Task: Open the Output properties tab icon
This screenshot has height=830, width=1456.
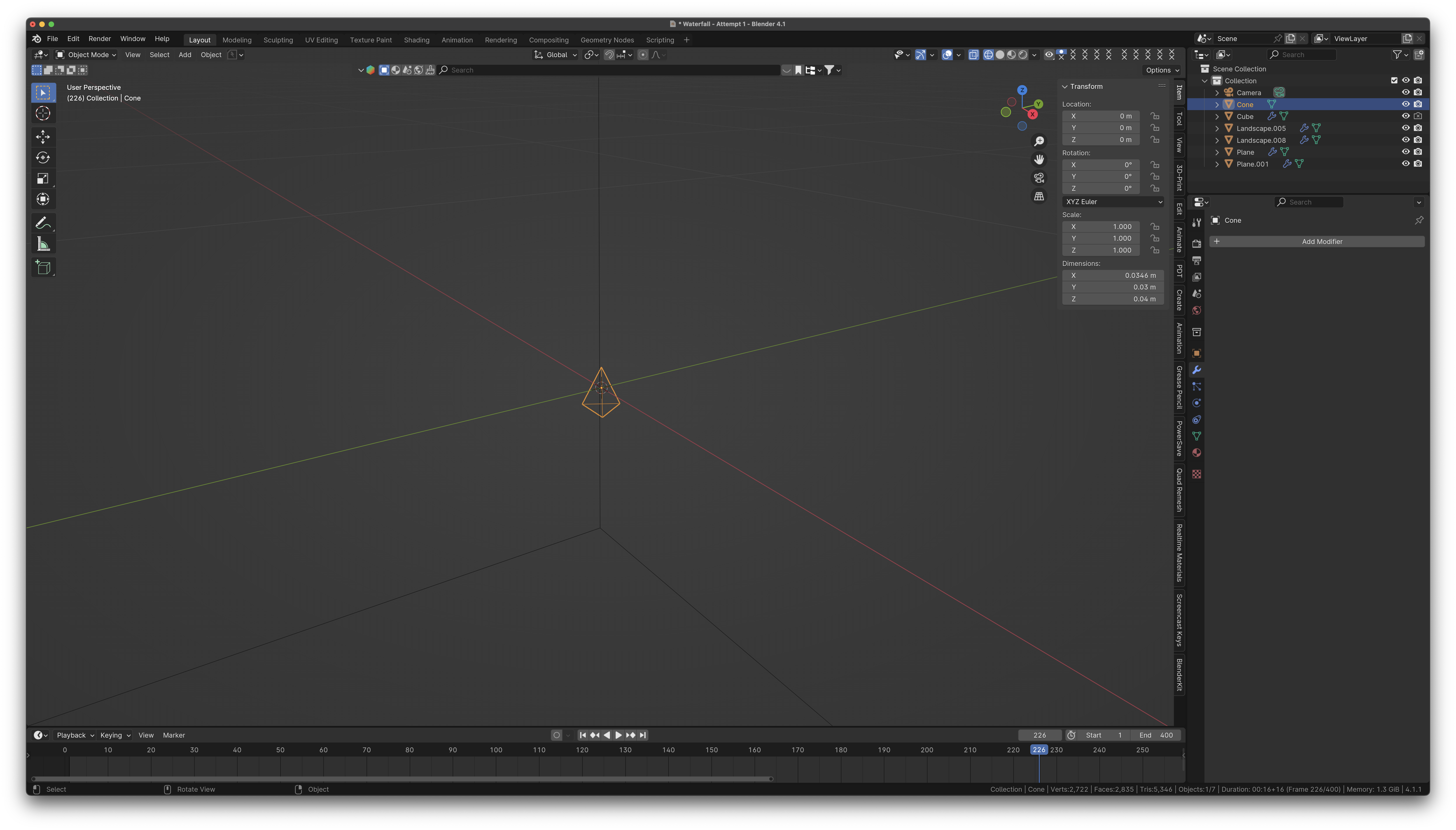Action: click(x=1197, y=261)
